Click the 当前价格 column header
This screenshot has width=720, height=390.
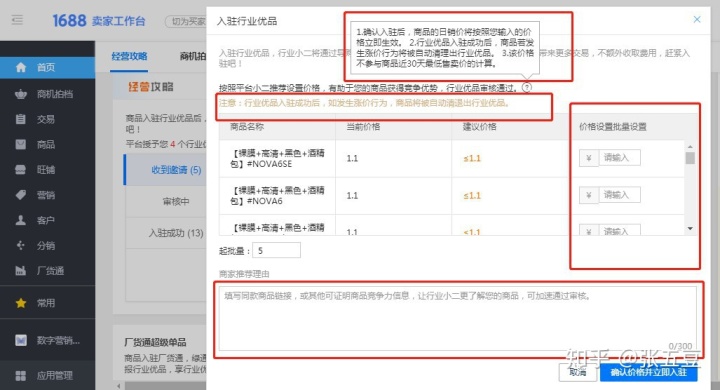pyautogui.click(x=363, y=127)
